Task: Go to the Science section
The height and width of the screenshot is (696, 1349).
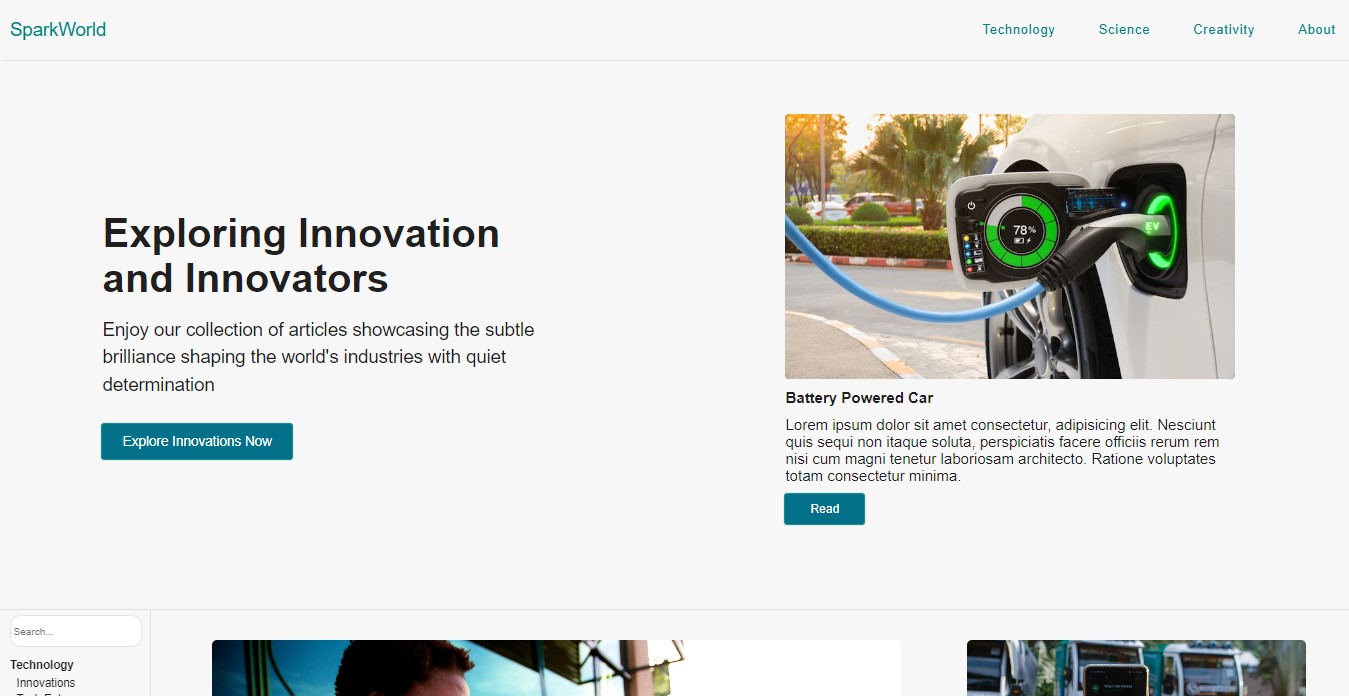Action: [x=1124, y=30]
